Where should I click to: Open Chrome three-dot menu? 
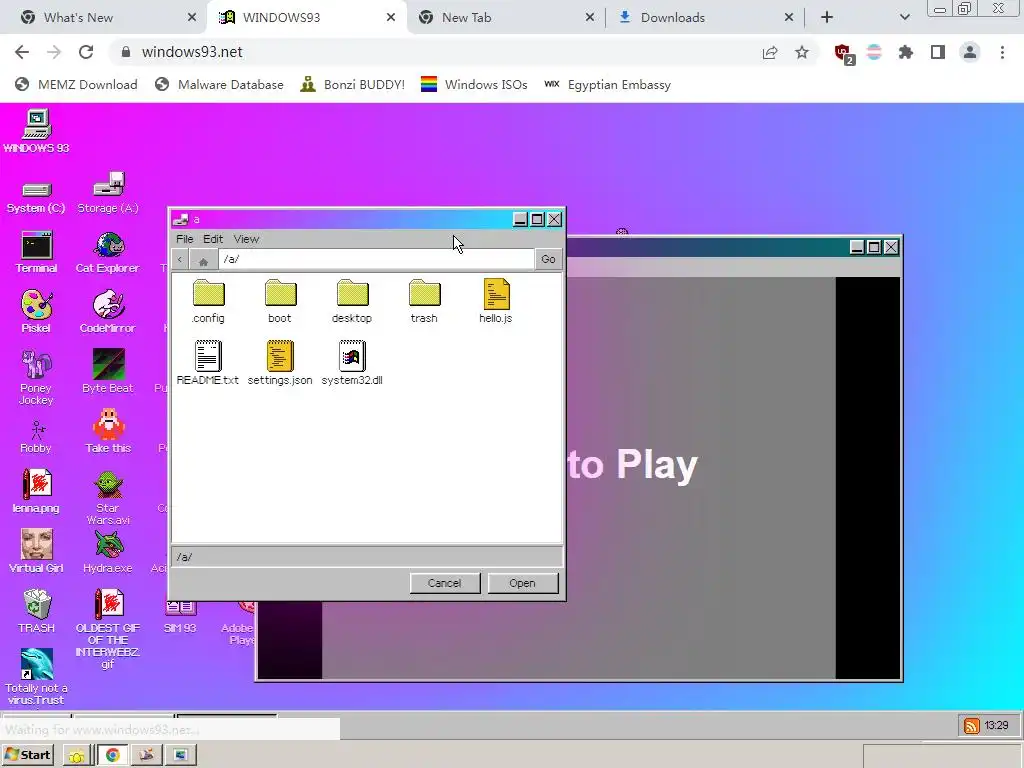[1002, 52]
